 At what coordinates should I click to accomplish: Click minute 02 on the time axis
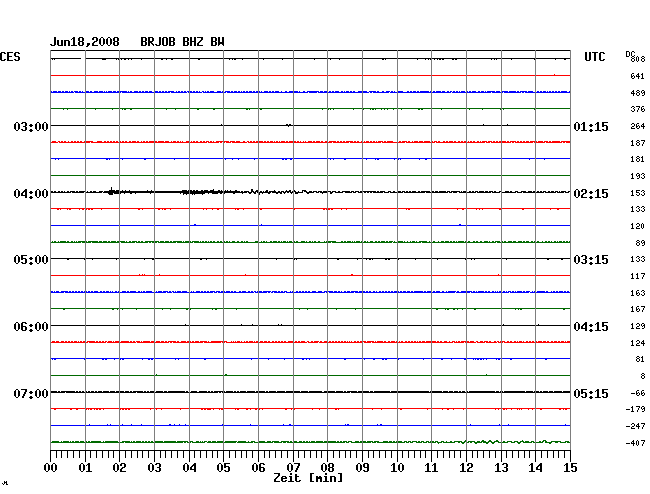coord(119,468)
